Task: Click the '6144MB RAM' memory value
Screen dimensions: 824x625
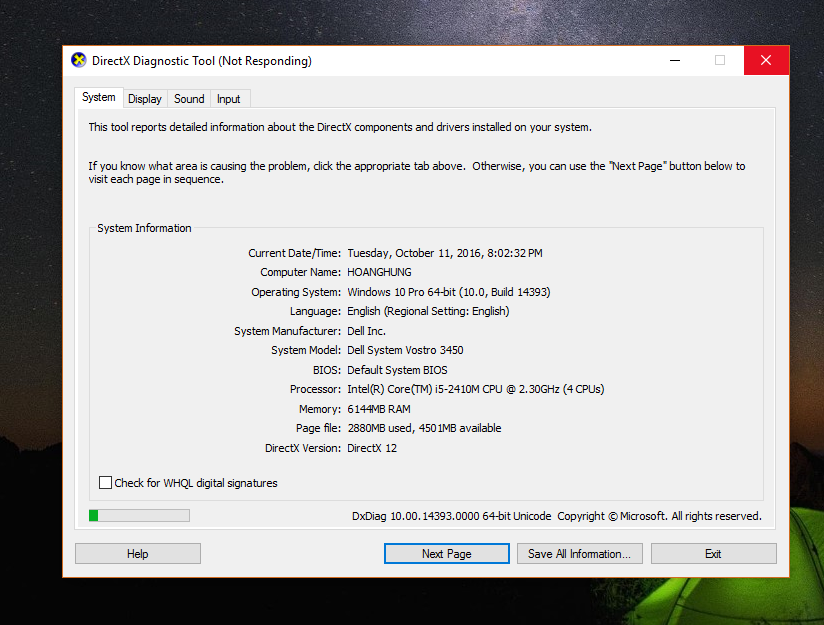Action: (379, 409)
